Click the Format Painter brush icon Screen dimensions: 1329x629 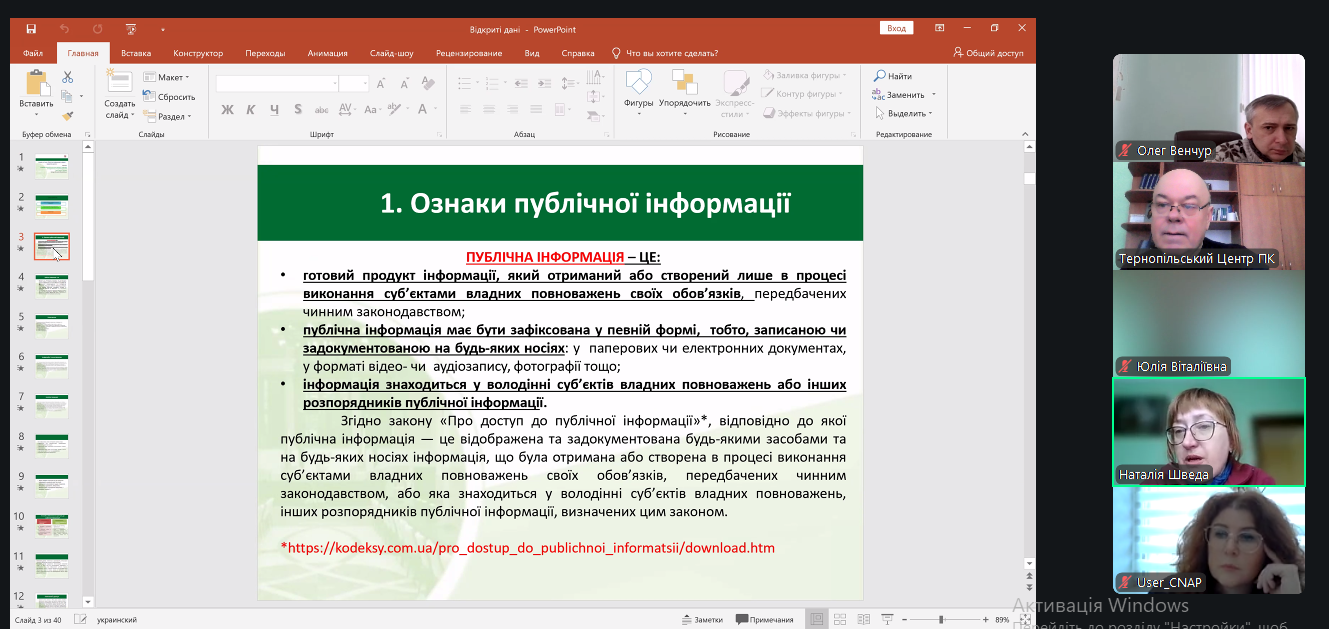[67, 115]
